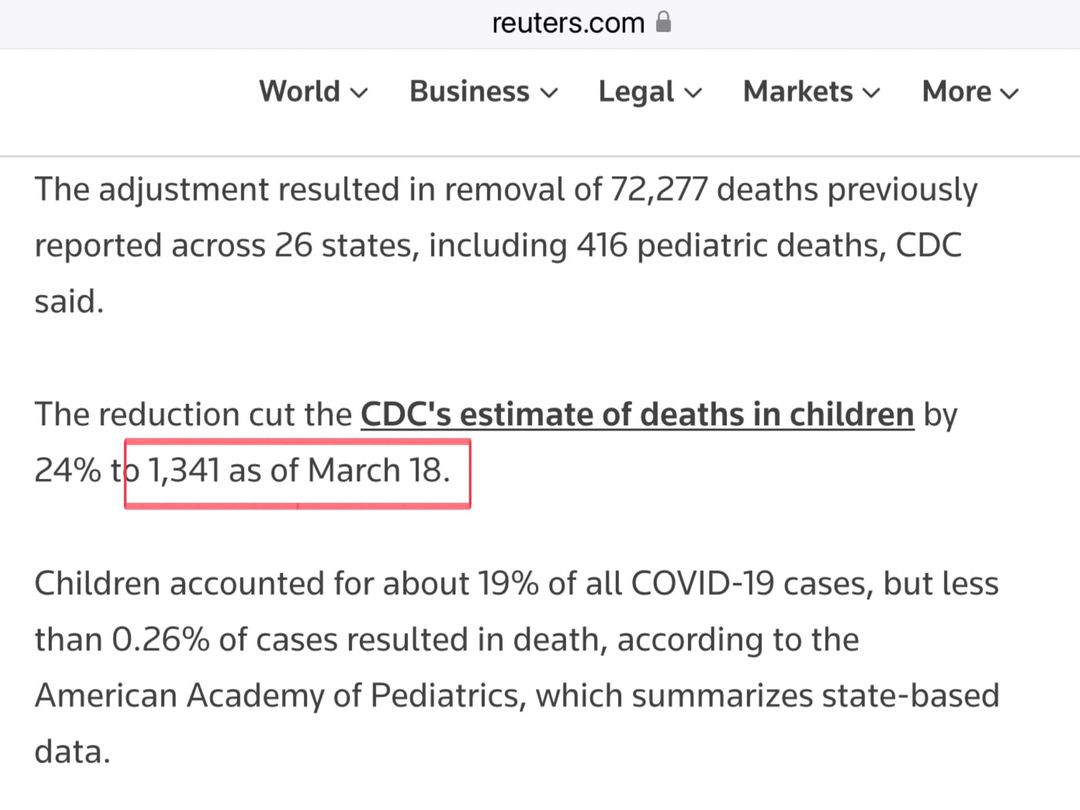The height and width of the screenshot is (810, 1080).
Task: Expand the chevron next to World
Action: pyautogui.click(x=359, y=93)
